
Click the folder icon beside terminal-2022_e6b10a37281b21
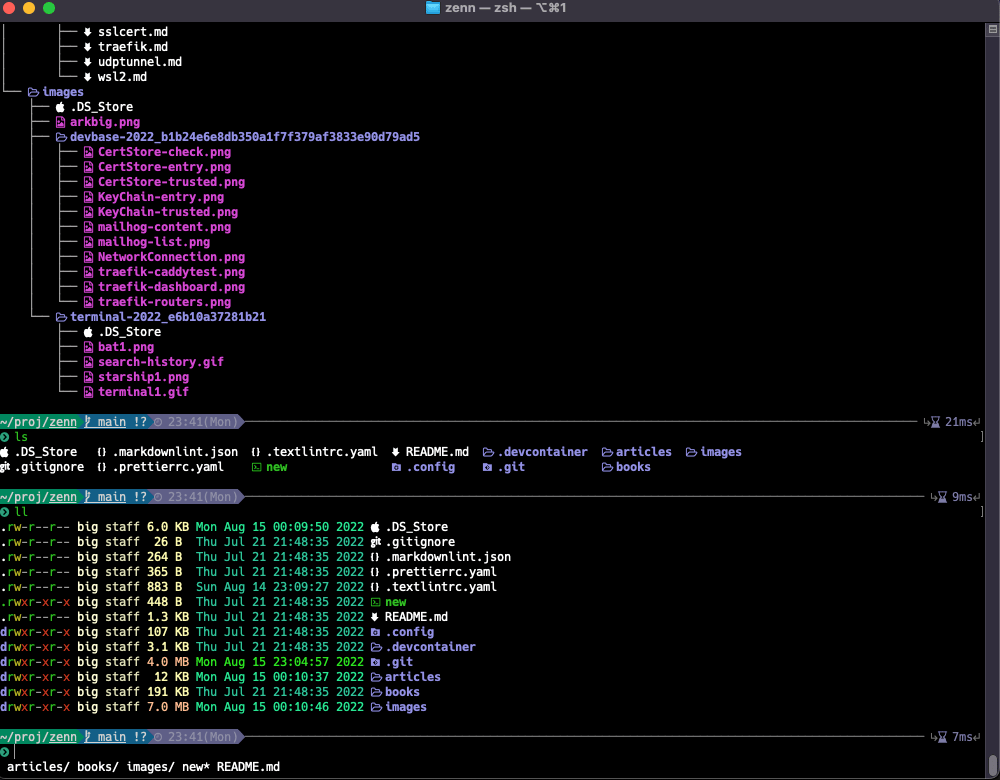[61, 317]
